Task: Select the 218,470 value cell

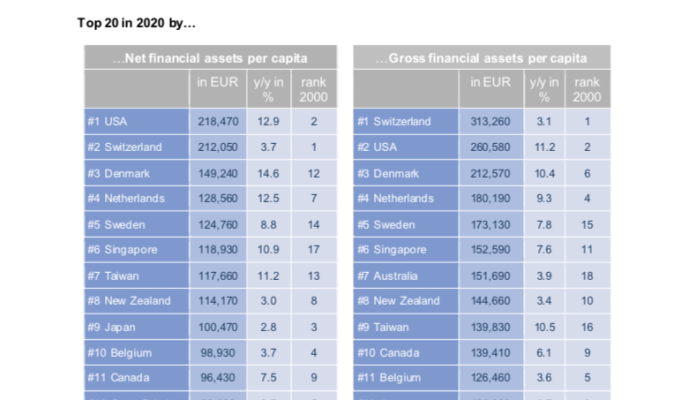Action: click(218, 121)
